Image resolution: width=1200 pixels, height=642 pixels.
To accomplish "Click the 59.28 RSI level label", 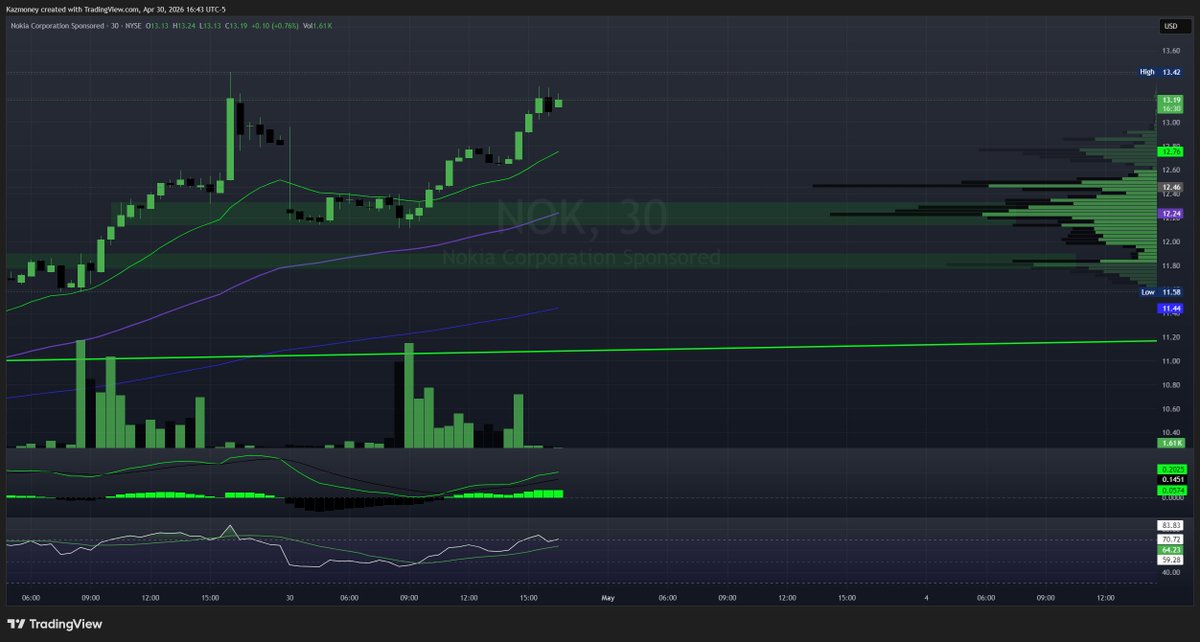I will (x=1171, y=562).
